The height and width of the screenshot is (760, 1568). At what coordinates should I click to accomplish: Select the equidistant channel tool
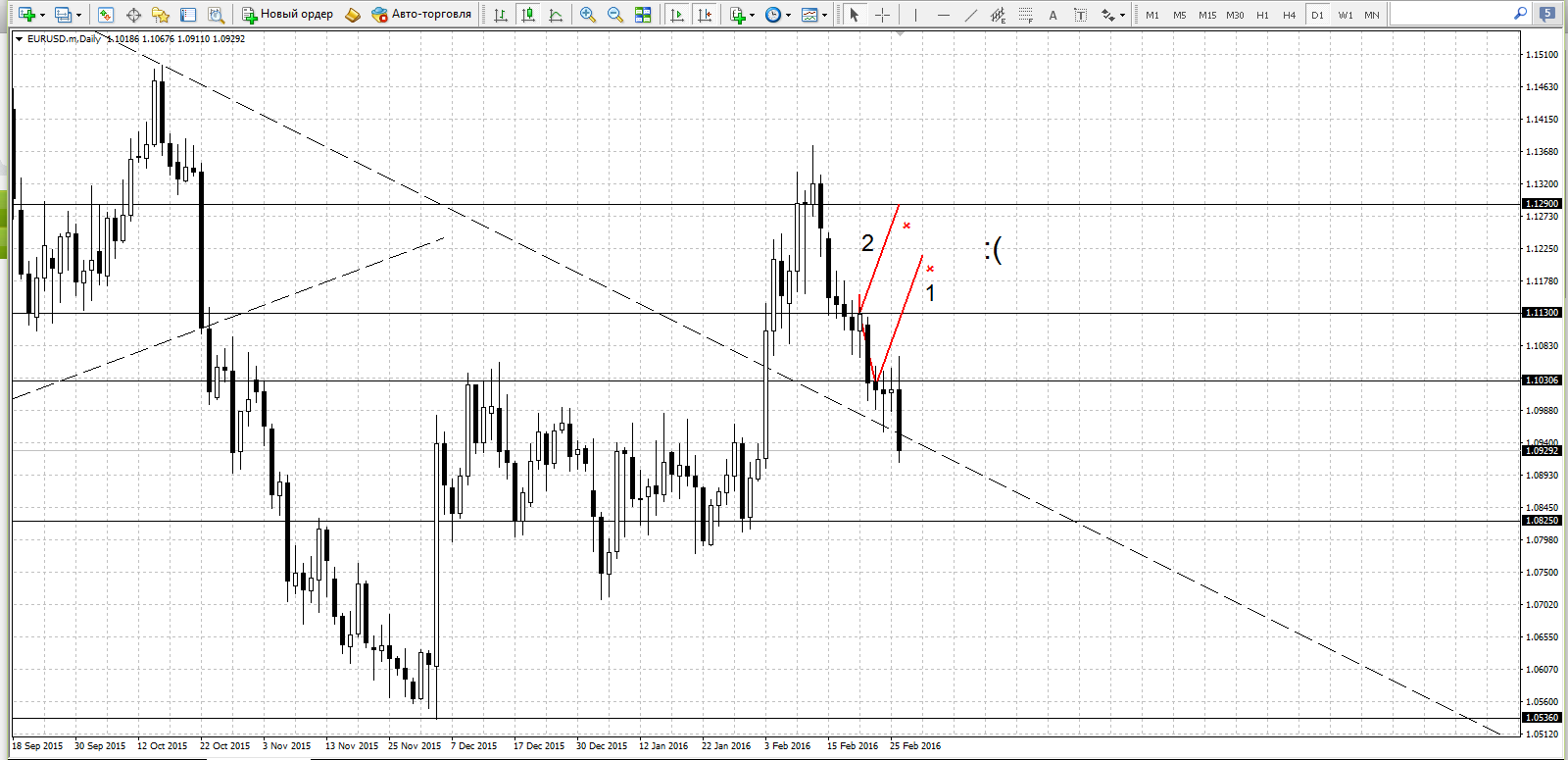[998, 15]
